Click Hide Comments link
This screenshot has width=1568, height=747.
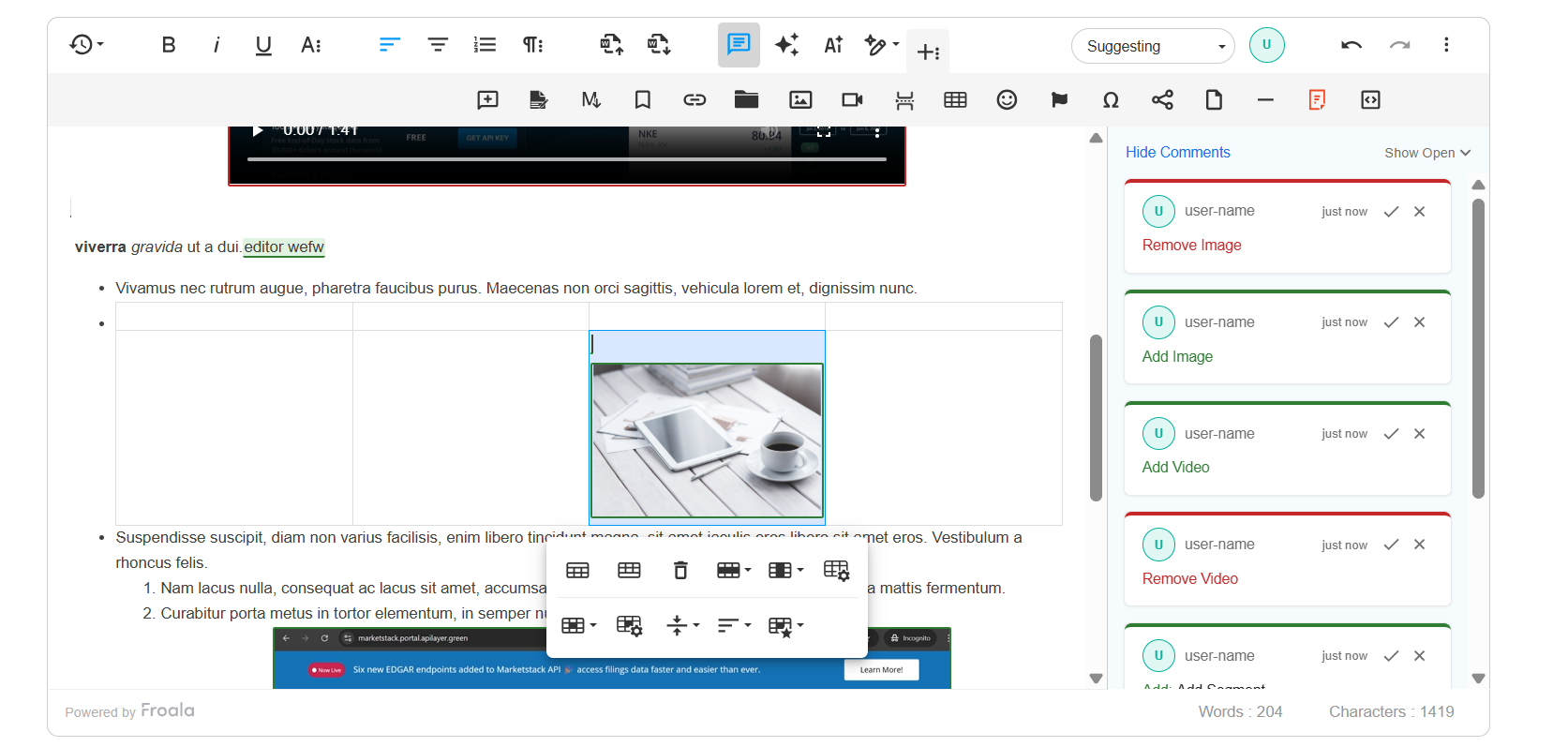tap(1177, 152)
